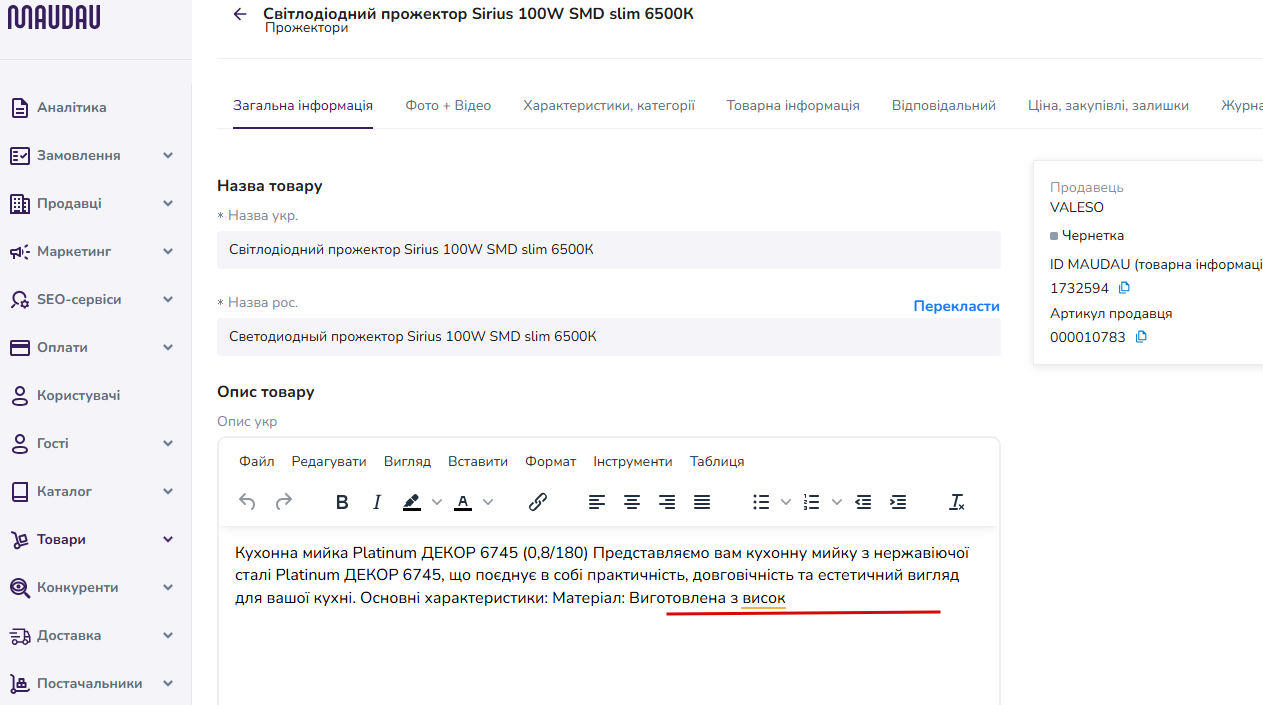The height and width of the screenshot is (705, 1263).
Task: Click the Перекласти link
Action: [x=957, y=306]
